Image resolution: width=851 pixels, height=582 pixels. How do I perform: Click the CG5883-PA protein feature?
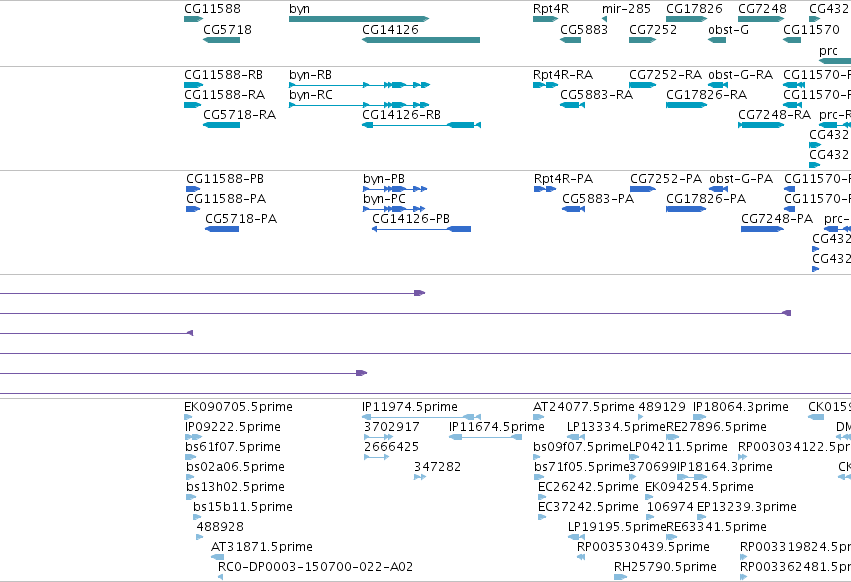[573, 209]
